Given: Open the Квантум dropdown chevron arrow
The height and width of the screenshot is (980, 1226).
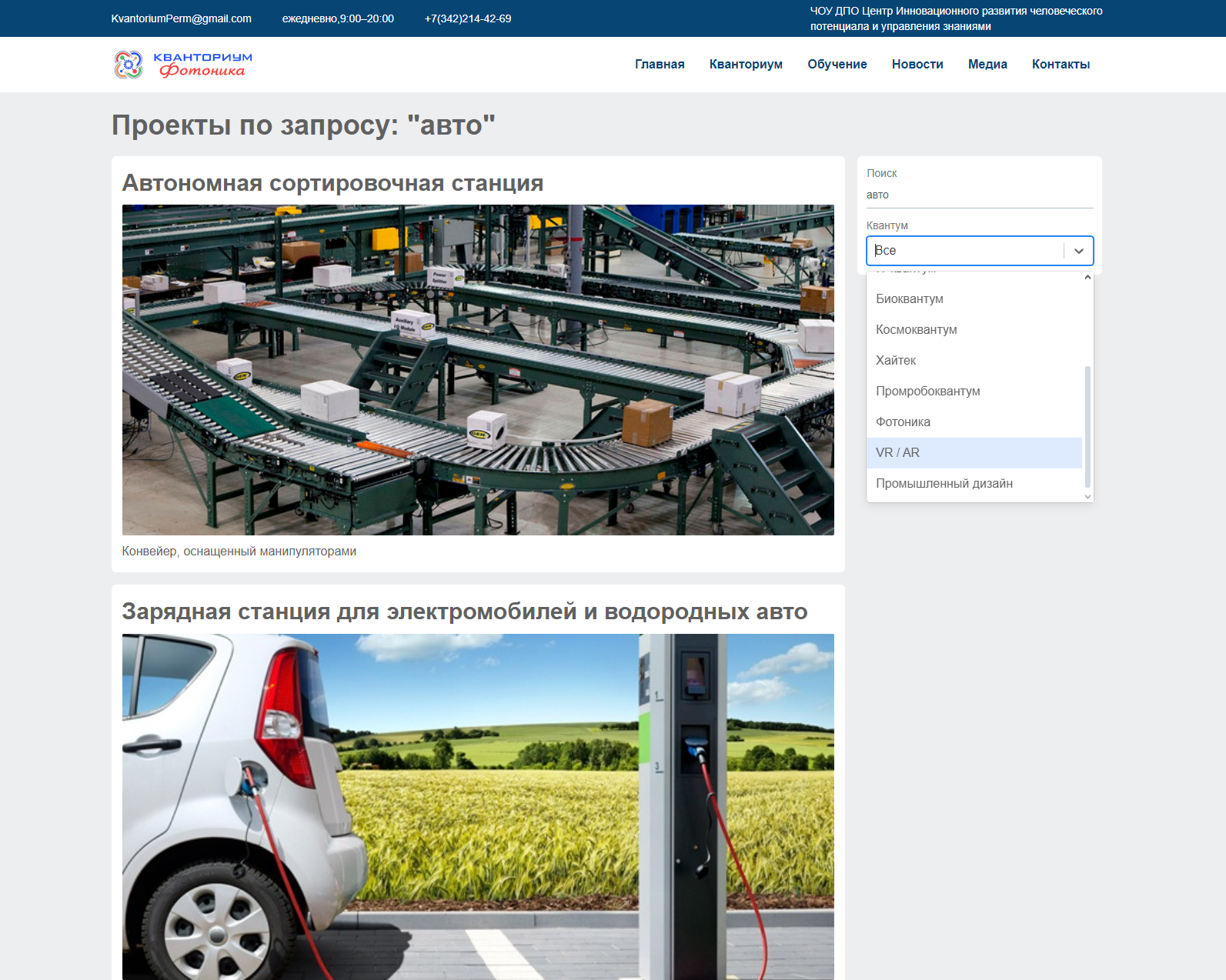Looking at the screenshot, I should tap(1079, 251).
